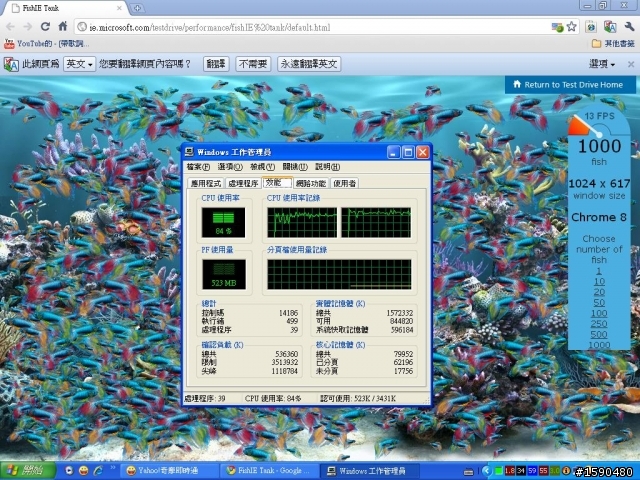Open the Chrome wrench menu
640x480 pixels.
click(x=629, y=27)
